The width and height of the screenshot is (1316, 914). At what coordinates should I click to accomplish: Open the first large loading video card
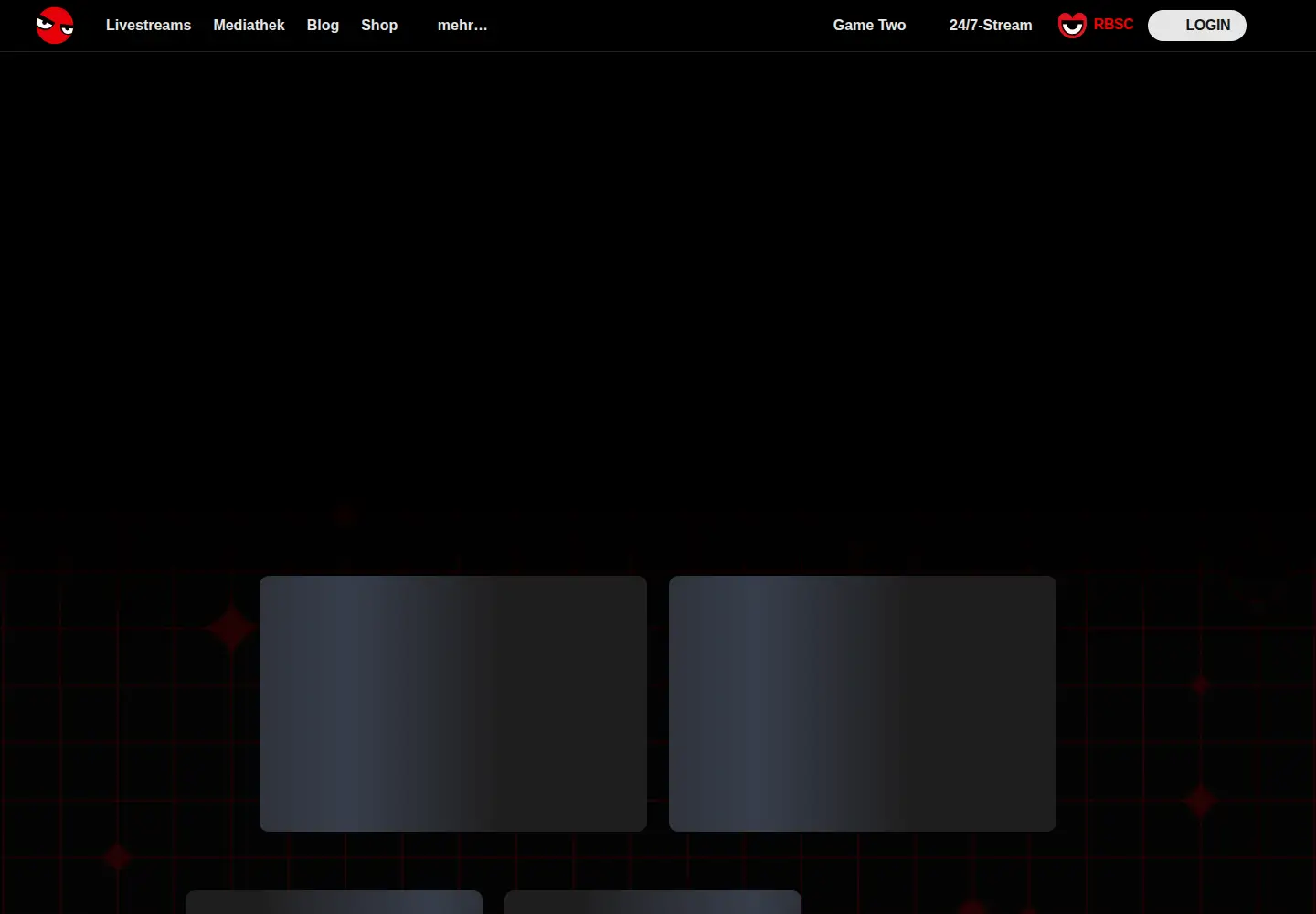(453, 704)
